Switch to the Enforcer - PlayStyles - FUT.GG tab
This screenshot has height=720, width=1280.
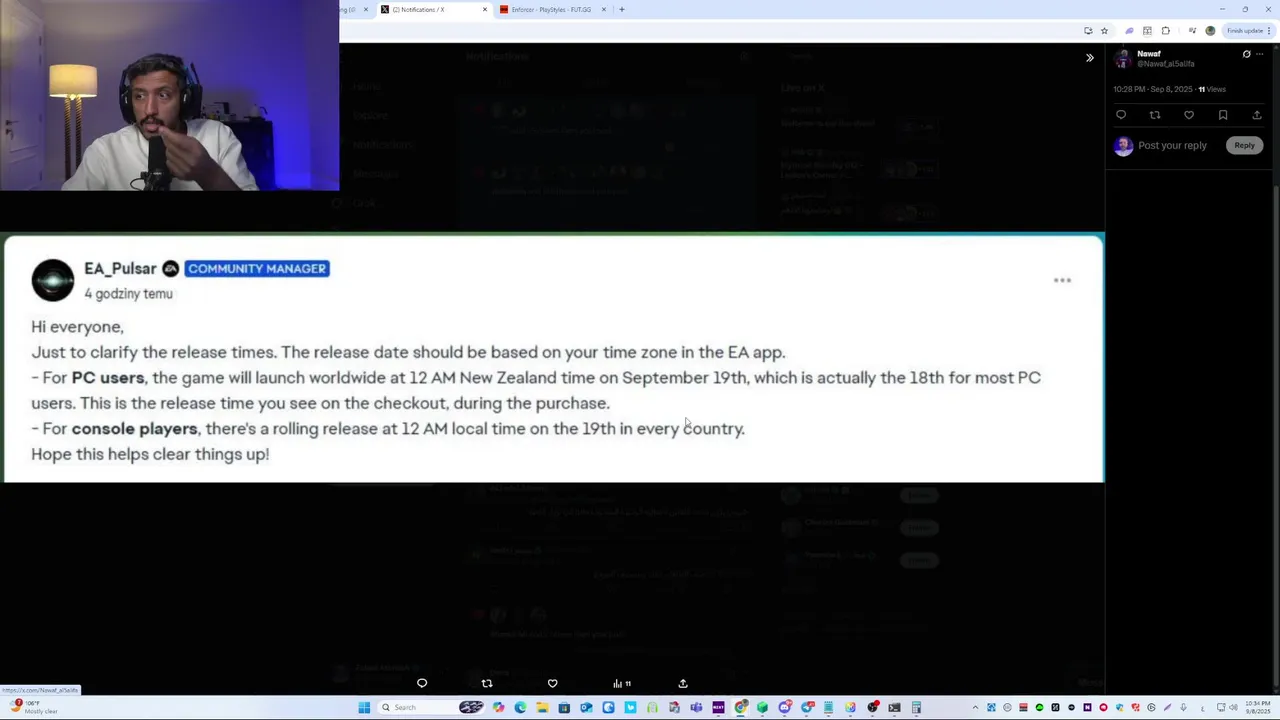[551, 10]
